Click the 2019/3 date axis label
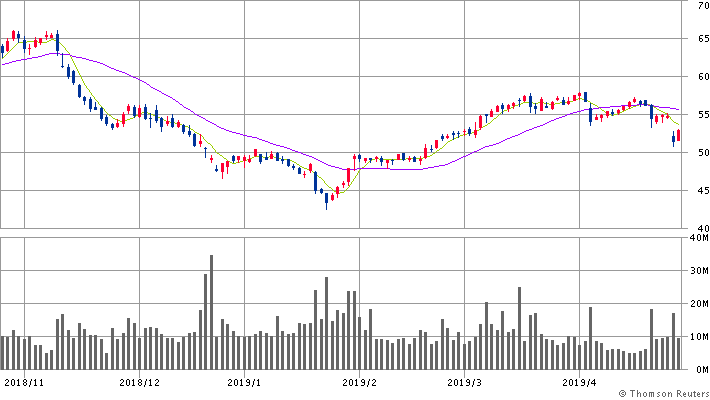The height and width of the screenshot is (400, 710). coord(465,383)
